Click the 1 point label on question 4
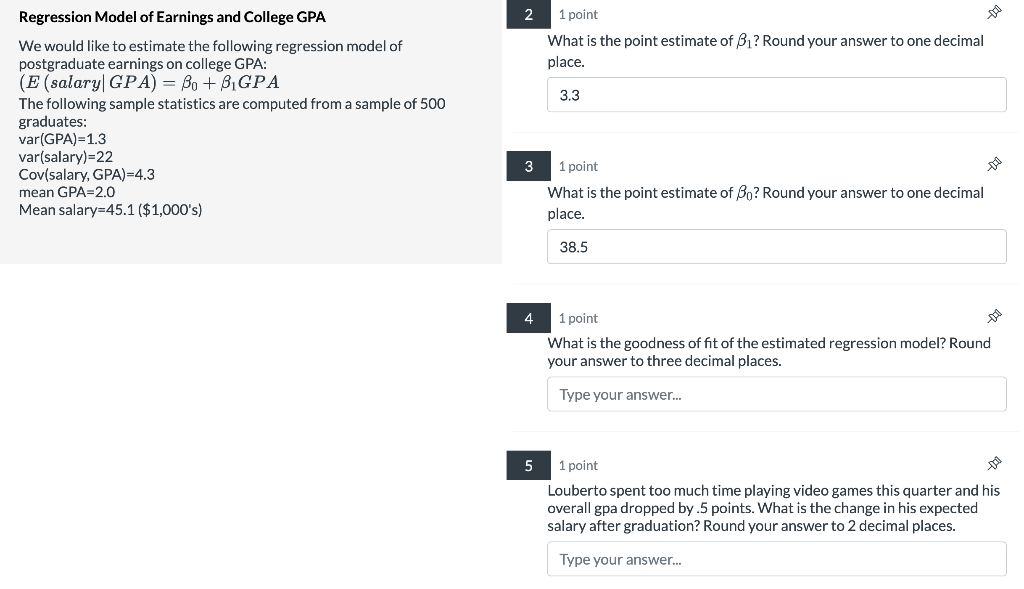The width and height of the screenshot is (1024, 589). coord(578,318)
